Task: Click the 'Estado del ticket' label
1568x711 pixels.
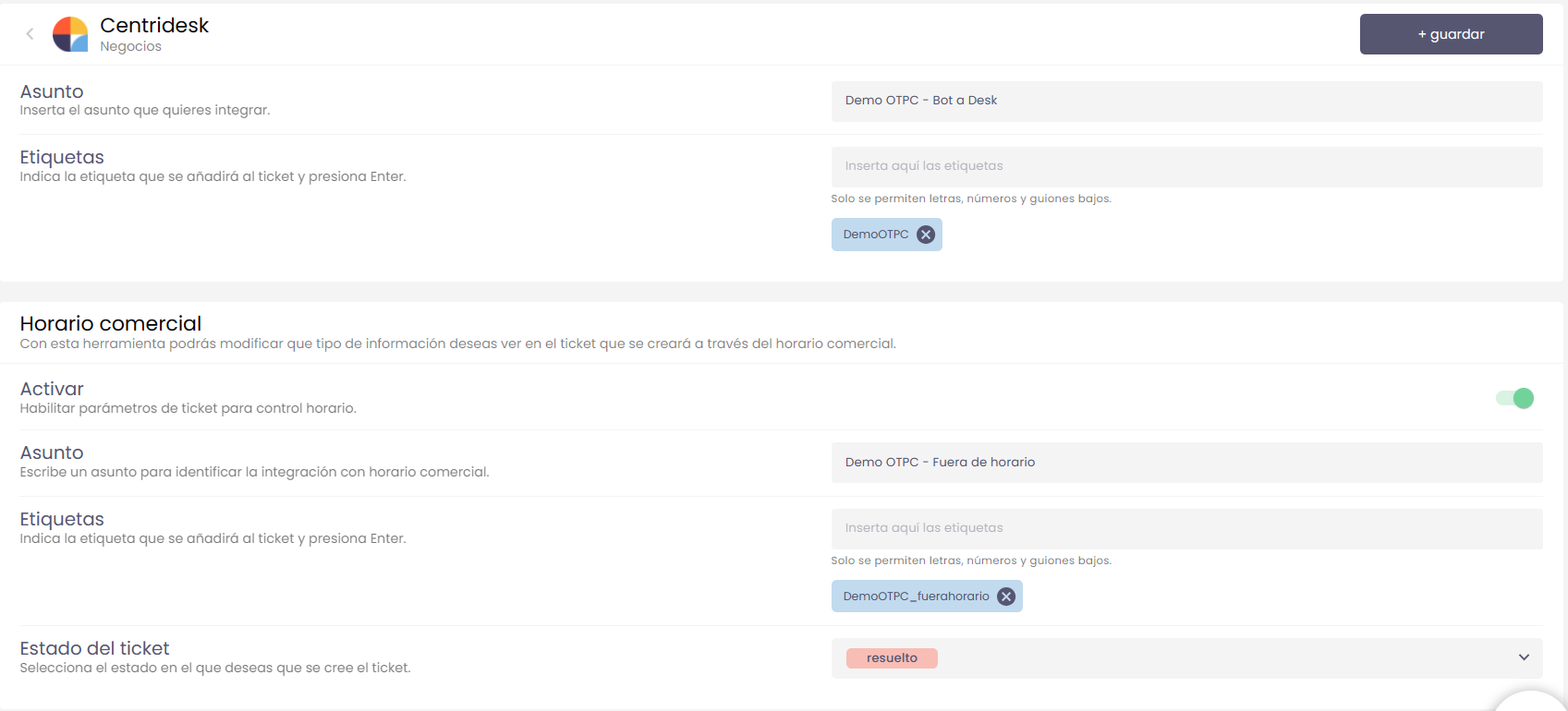Action: coord(94,648)
